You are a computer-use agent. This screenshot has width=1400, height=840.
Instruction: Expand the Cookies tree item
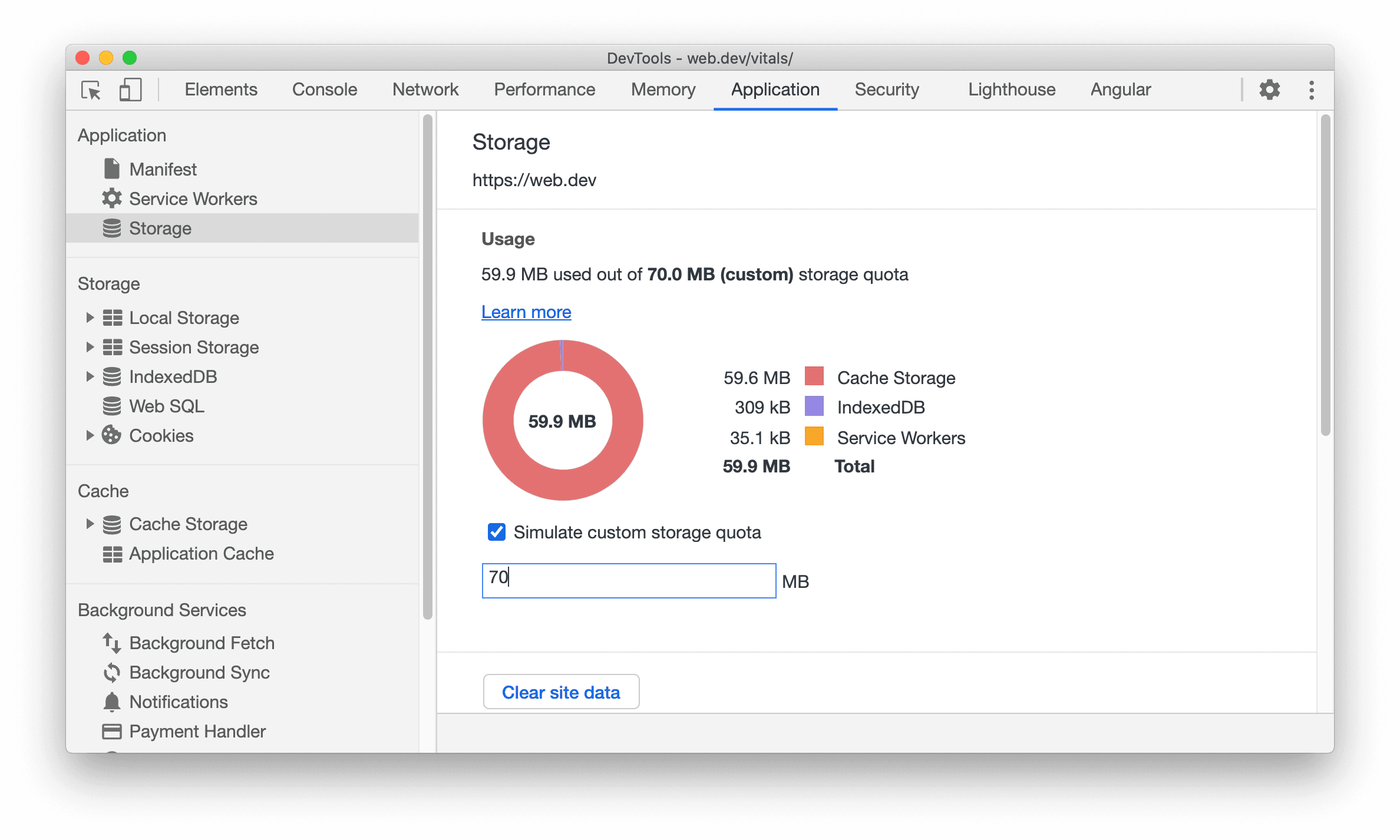coord(89,434)
